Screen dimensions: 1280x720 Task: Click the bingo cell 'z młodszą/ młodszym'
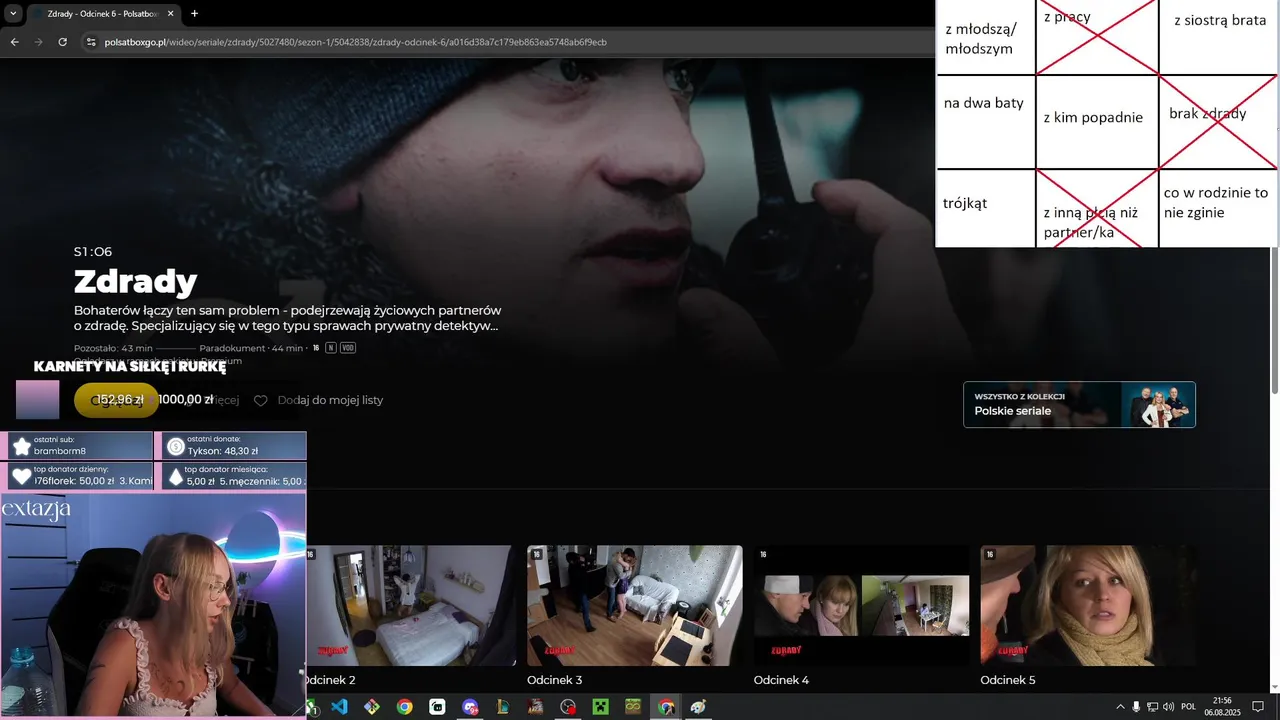pos(985,38)
